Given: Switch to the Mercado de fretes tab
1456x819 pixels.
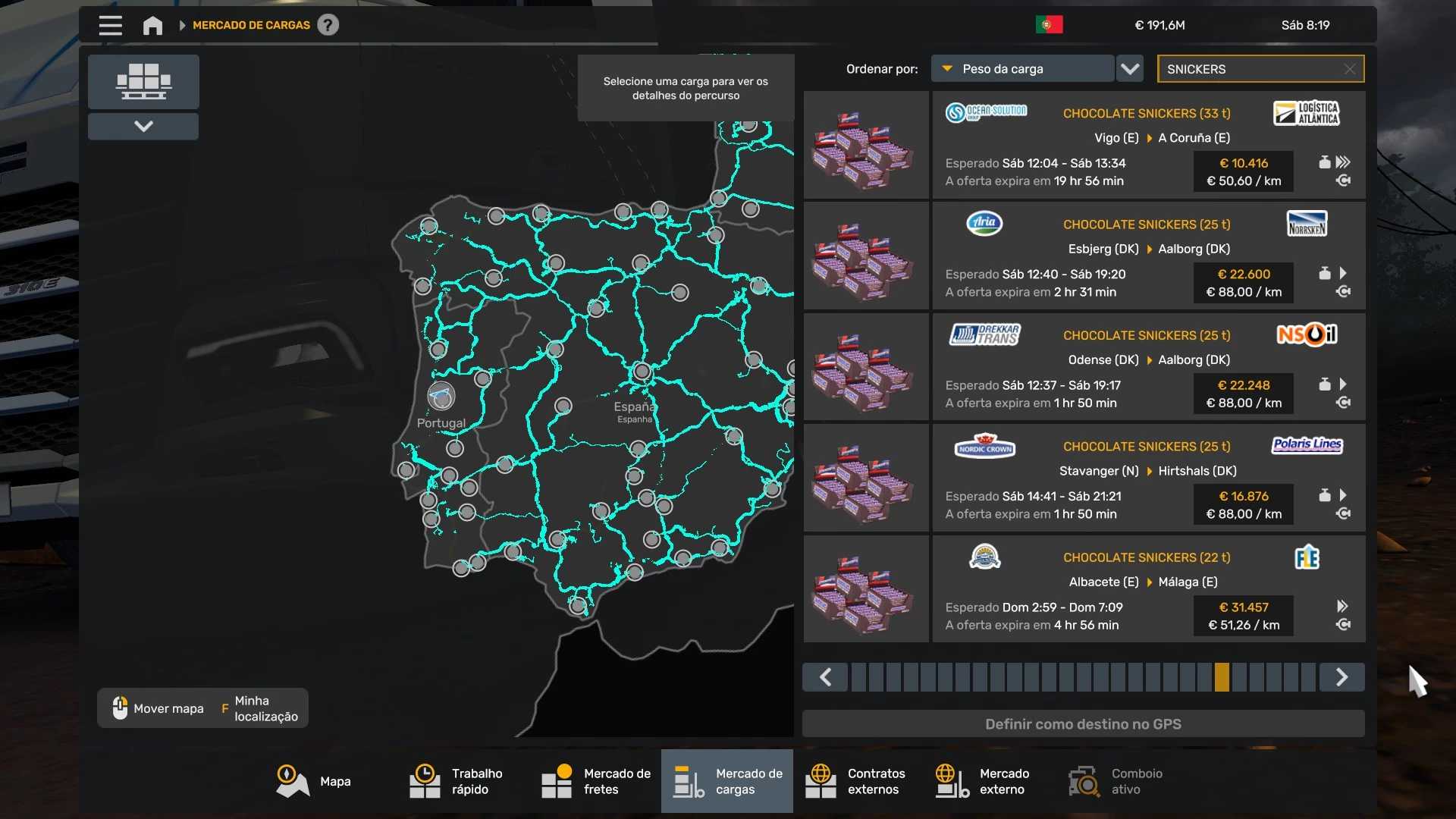Looking at the screenshot, I should [x=596, y=781].
